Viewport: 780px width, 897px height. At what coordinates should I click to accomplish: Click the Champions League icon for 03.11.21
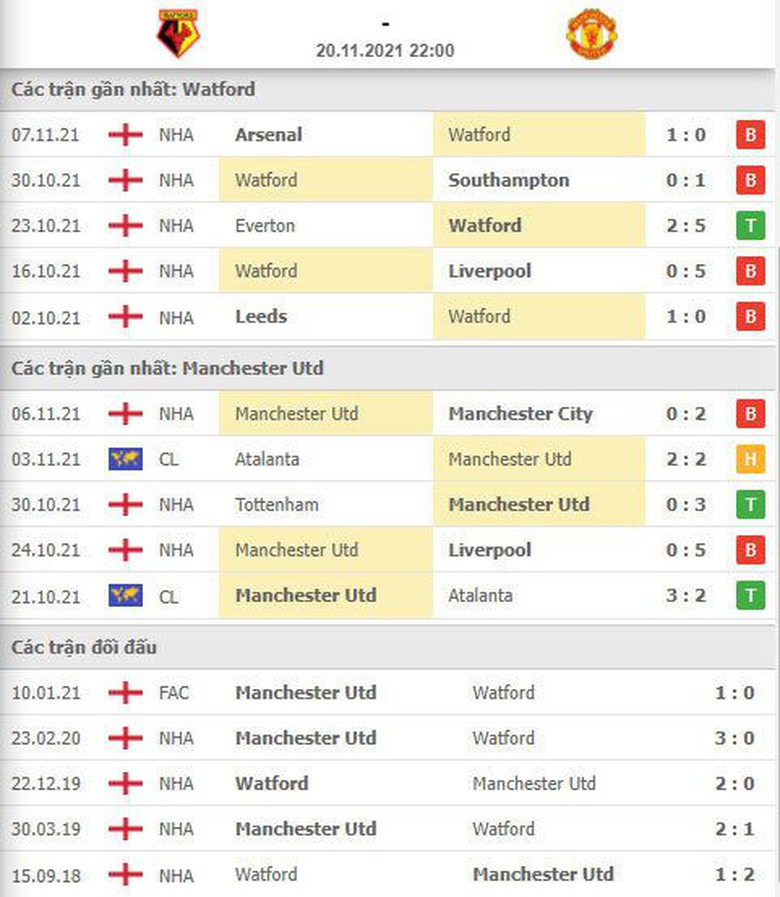(125, 459)
